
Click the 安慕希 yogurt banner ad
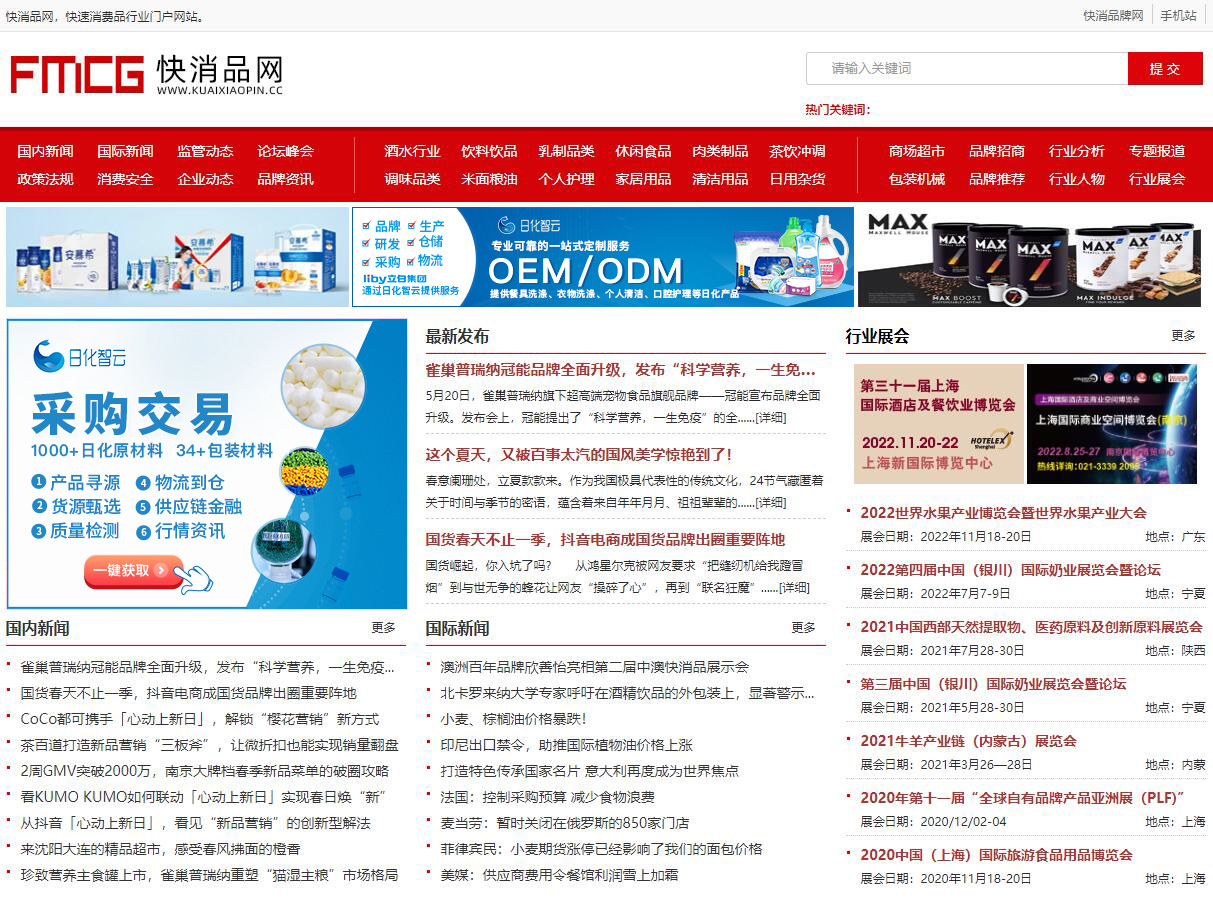177,257
